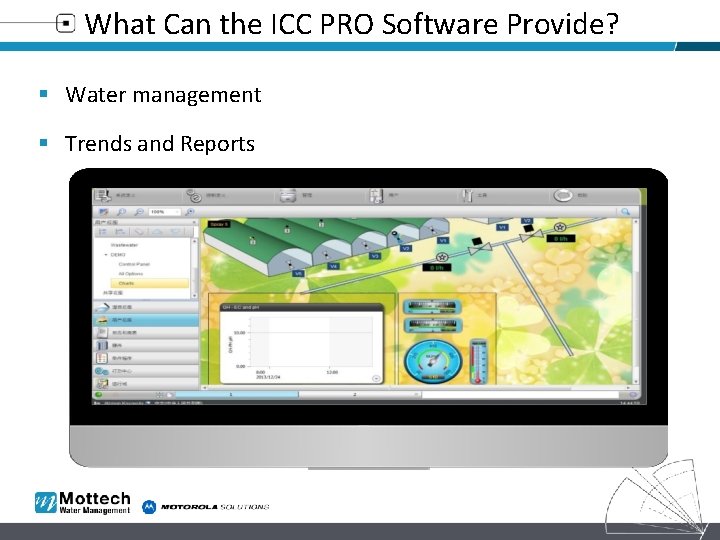Viewport: 720px width, 540px height.
Task: Select the Control Panel tree item
Action: (x=134, y=264)
